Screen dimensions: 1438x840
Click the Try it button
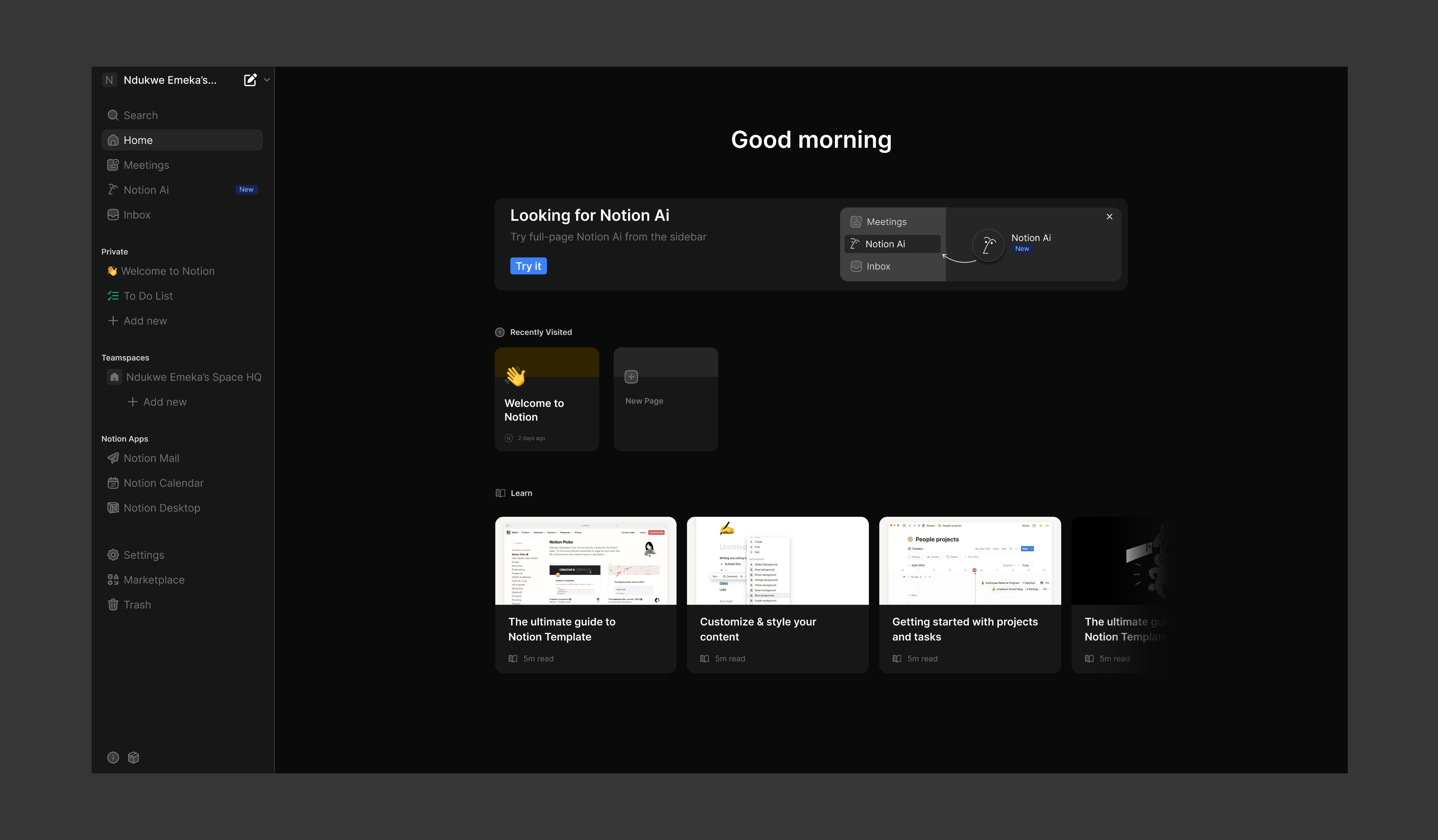[528, 266]
